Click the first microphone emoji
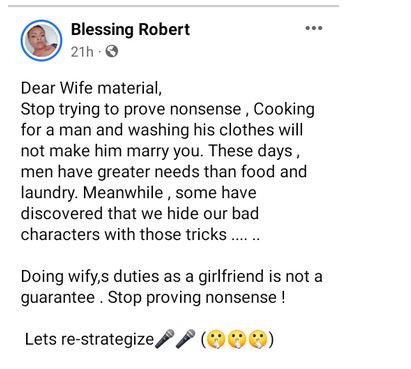 [165, 339]
